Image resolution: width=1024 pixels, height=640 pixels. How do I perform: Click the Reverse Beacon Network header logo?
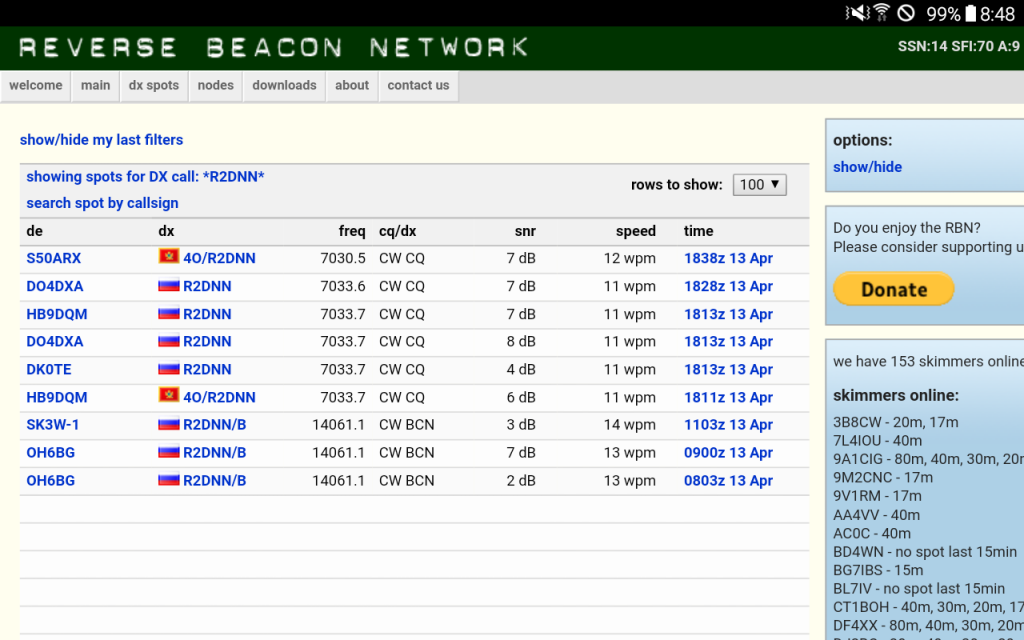[274, 48]
